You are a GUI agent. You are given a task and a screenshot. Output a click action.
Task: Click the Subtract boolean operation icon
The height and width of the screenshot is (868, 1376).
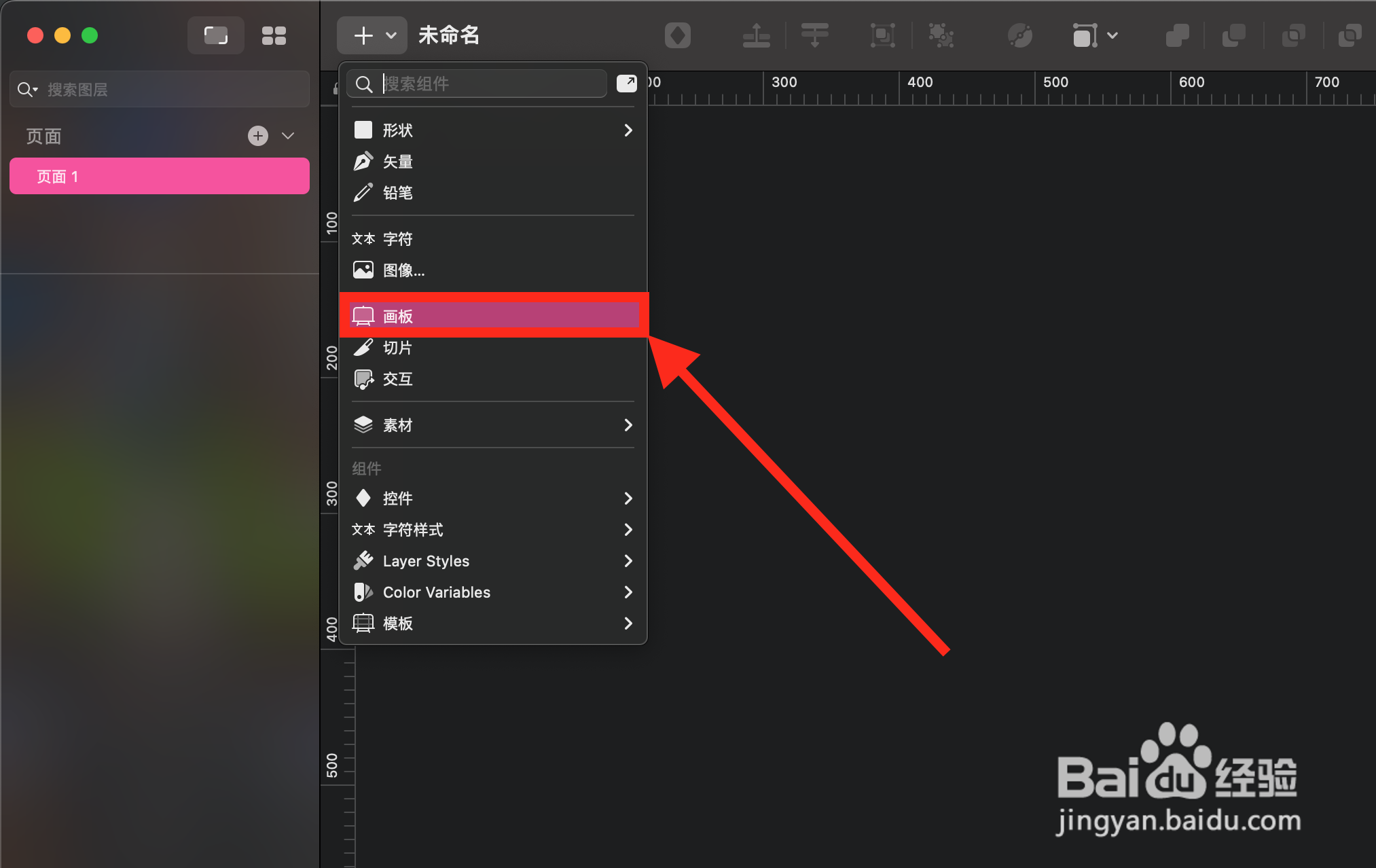1234,35
